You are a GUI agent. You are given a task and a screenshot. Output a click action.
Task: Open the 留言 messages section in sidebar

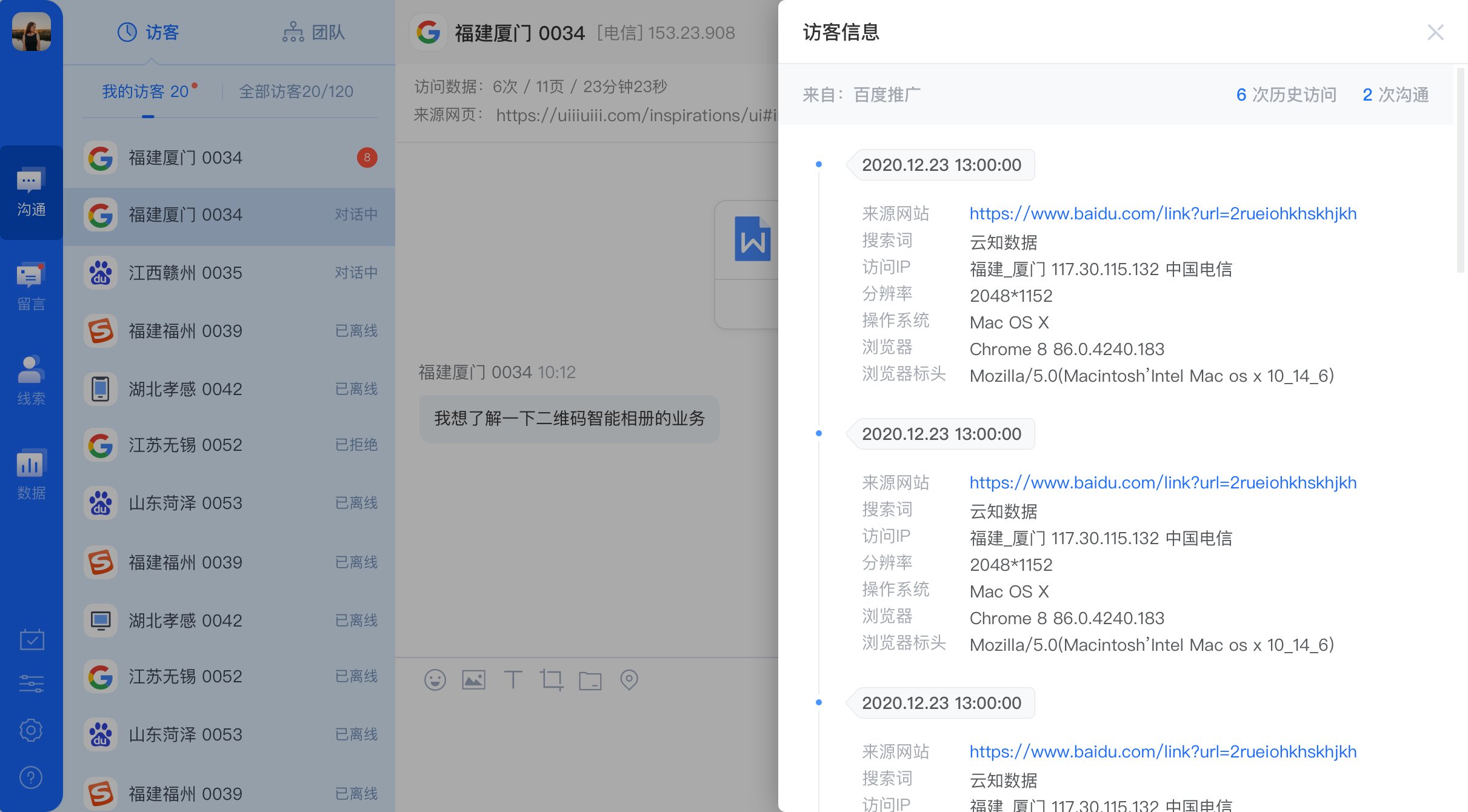click(x=32, y=287)
